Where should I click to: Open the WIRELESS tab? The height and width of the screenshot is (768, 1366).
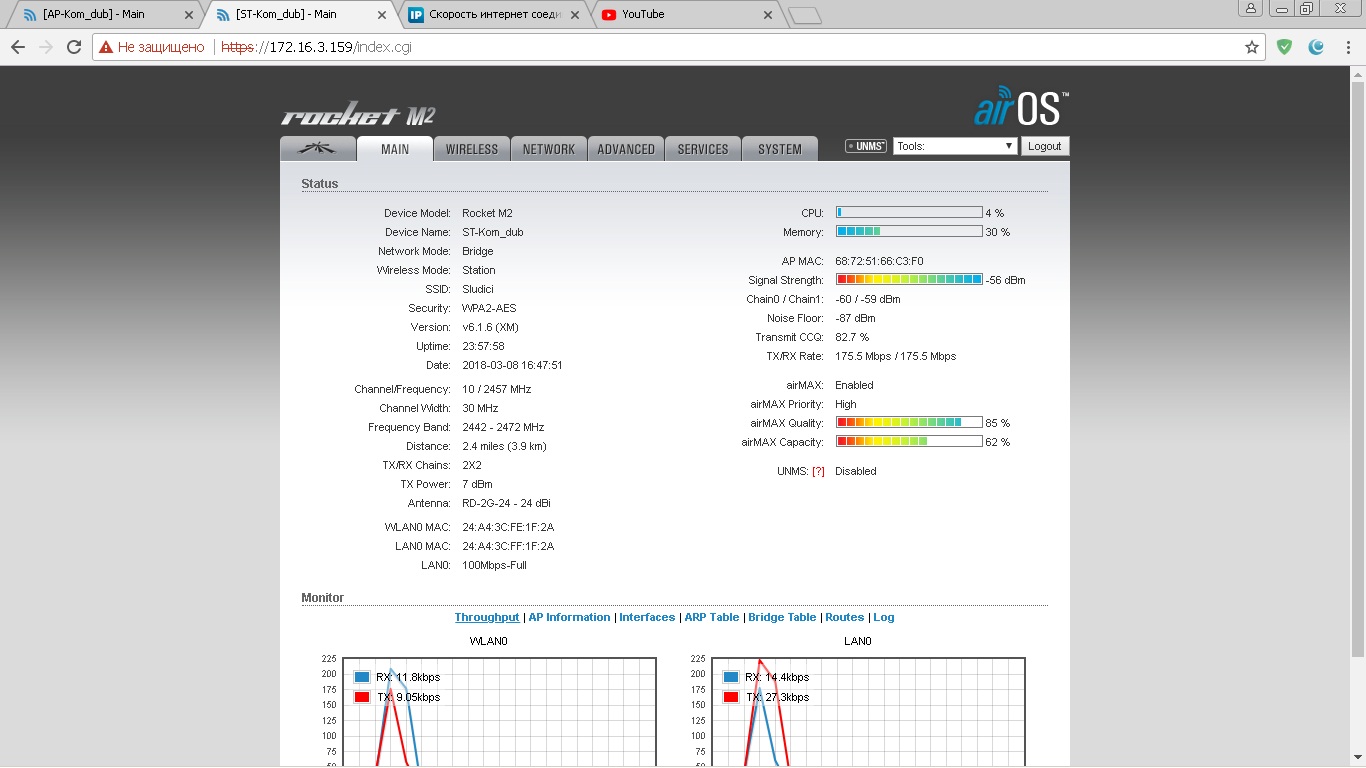(472, 149)
